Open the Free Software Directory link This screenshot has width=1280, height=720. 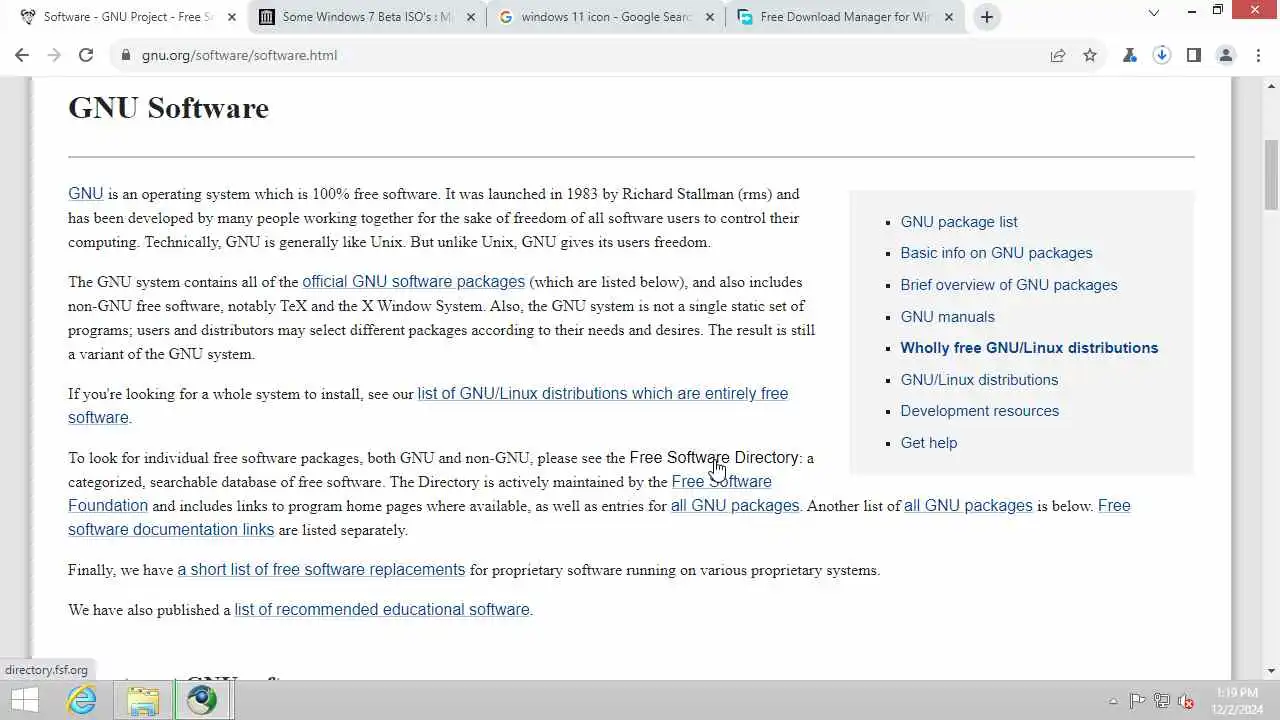tap(714, 458)
